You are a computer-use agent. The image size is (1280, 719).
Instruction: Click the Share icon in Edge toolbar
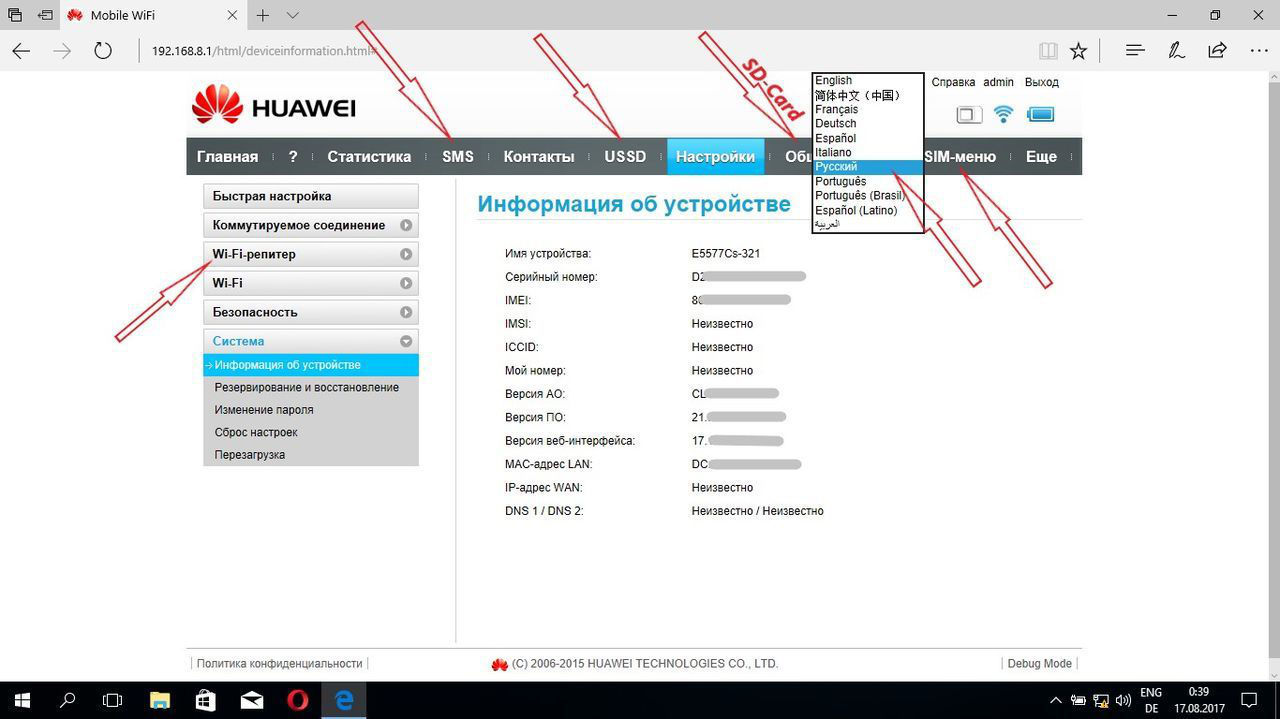(1217, 50)
